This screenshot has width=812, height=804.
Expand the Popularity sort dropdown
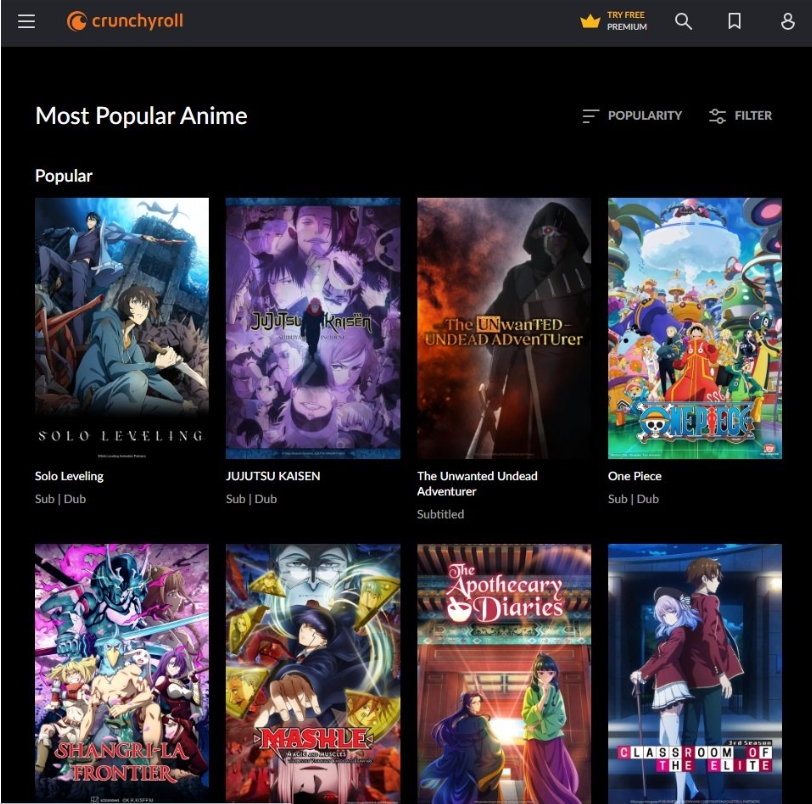point(644,116)
